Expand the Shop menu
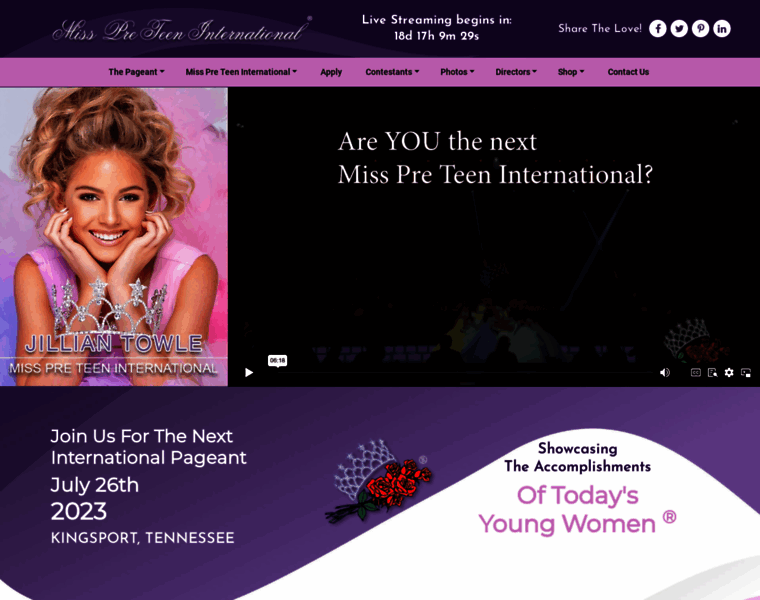 point(570,72)
